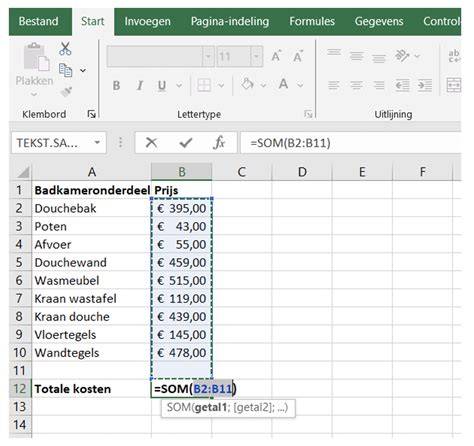Click the wrap text icon
Screen dimensions: 474x446
pos(454,56)
